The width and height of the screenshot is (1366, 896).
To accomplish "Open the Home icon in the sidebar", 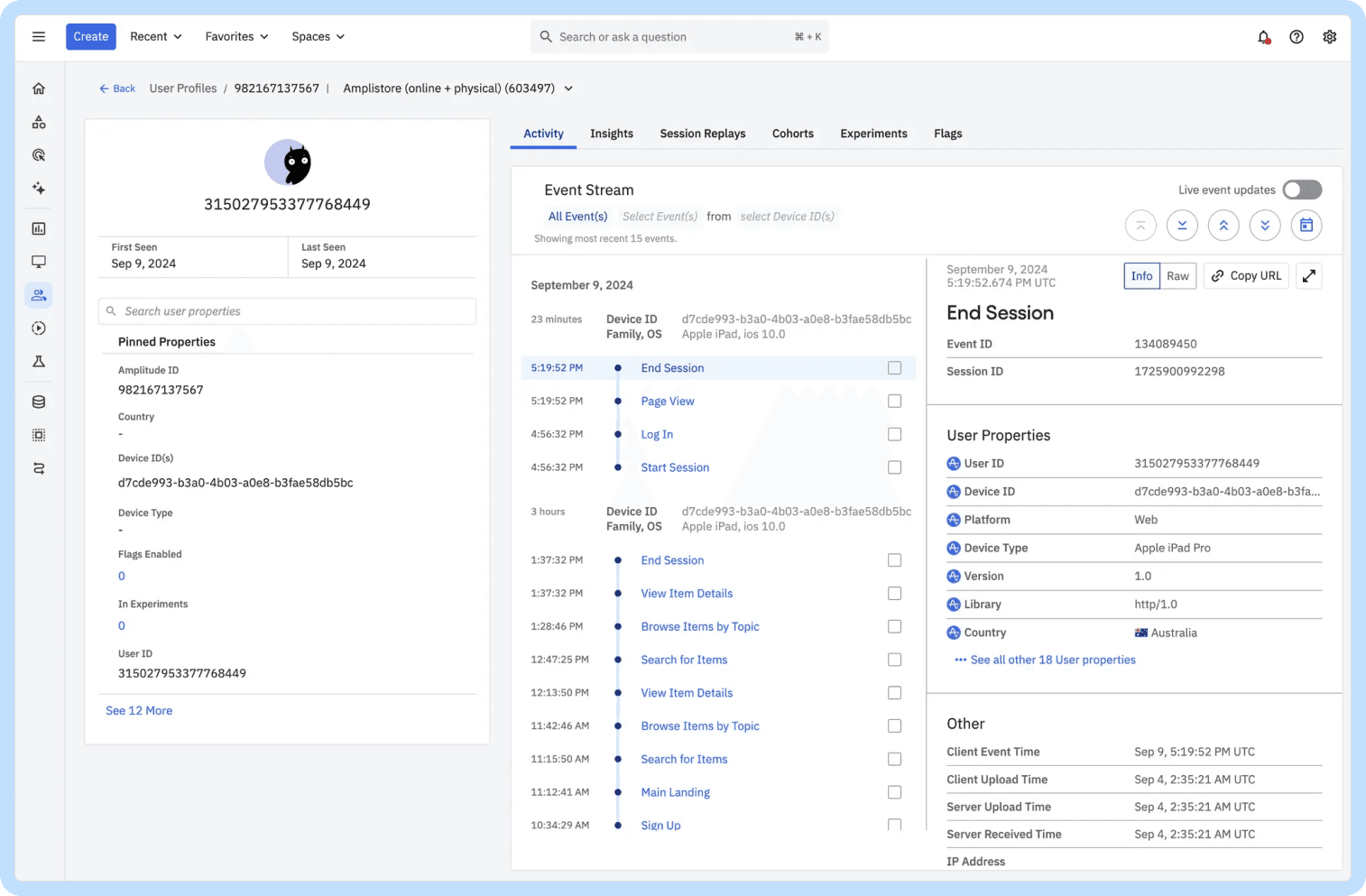I will [x=38, y=88].
